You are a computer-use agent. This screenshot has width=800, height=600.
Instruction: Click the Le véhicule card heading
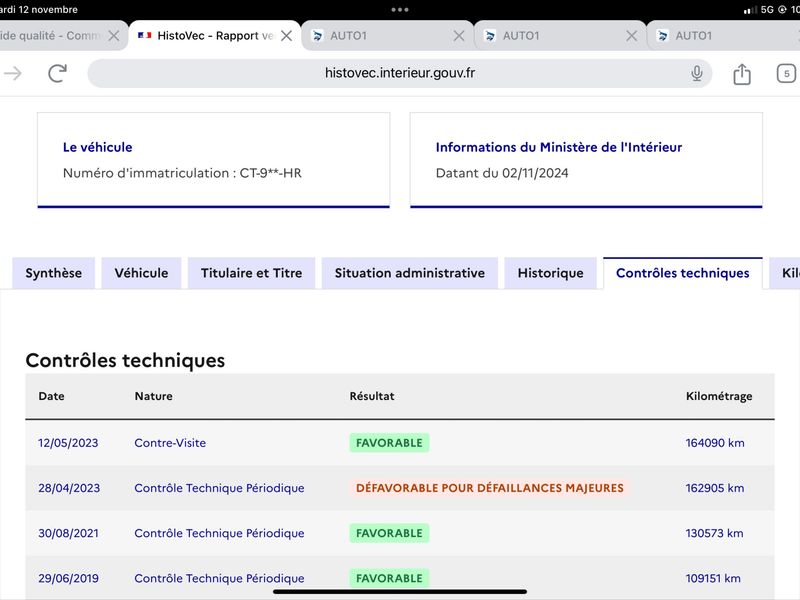click(97, 147)
